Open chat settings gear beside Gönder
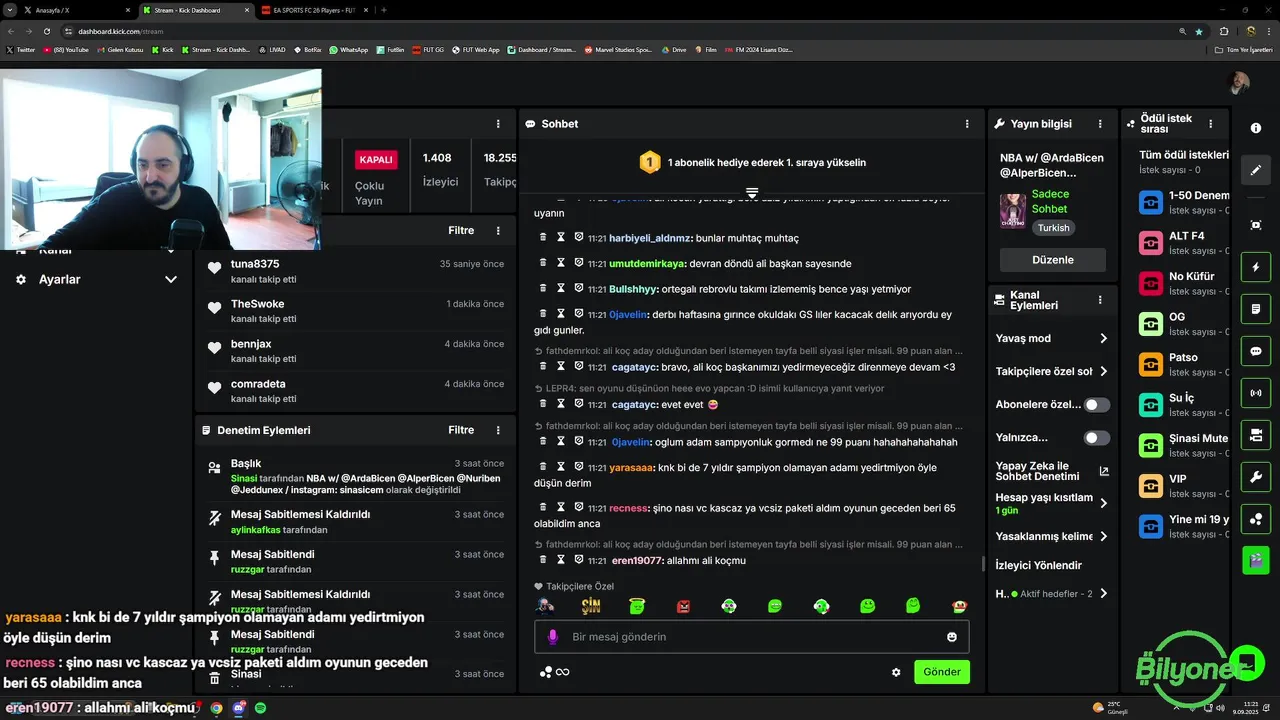This screenshot has height=720, width=1280. point(896,672)
